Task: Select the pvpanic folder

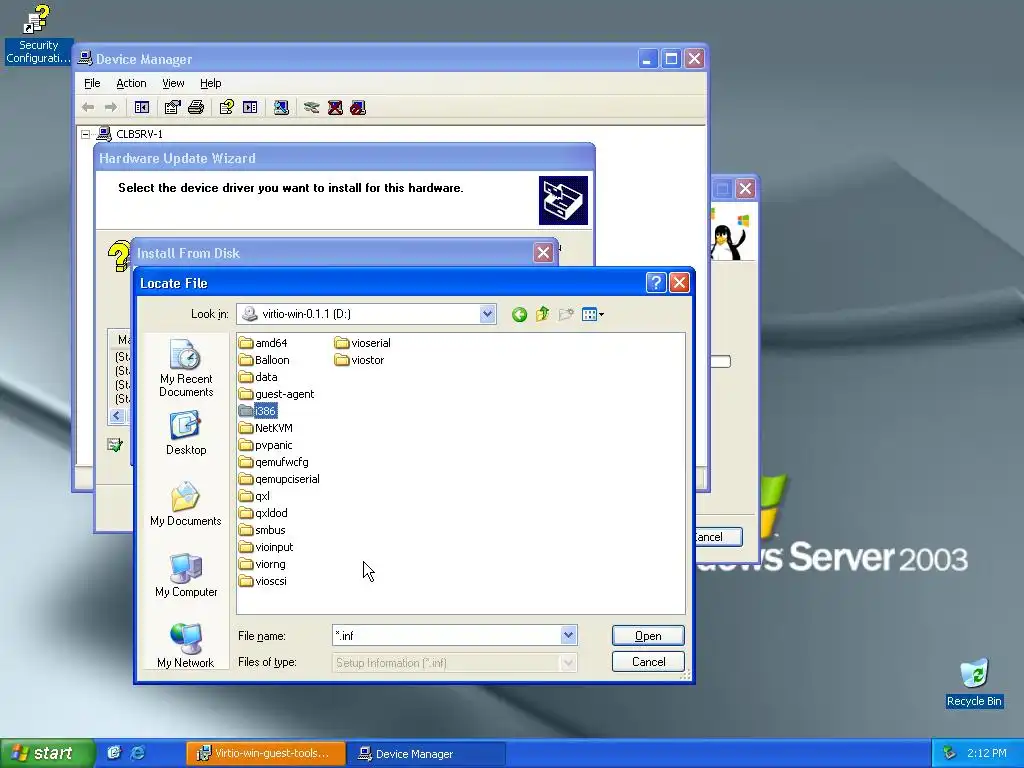Action: [x=266, y=445]
